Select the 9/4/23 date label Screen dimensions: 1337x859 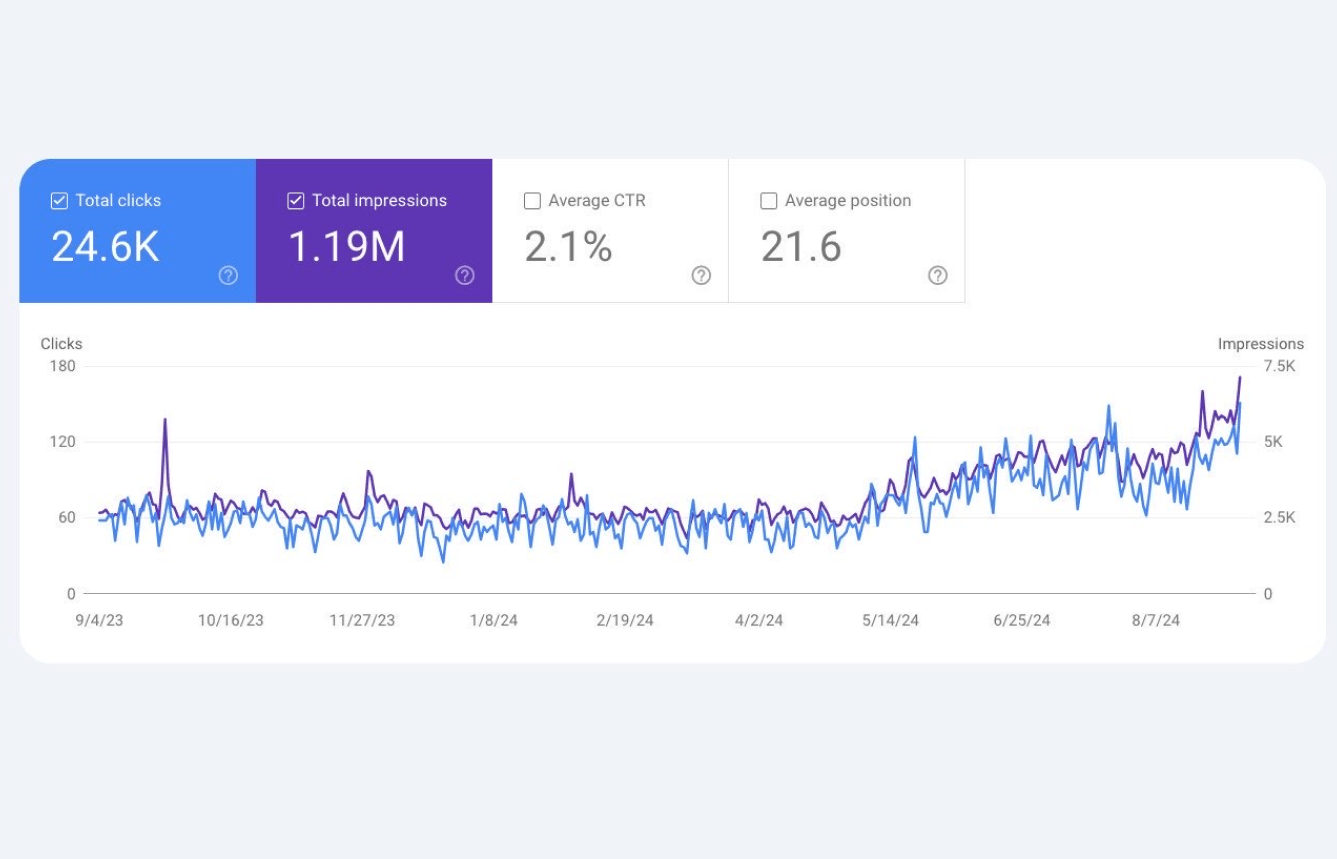(99, 620)
